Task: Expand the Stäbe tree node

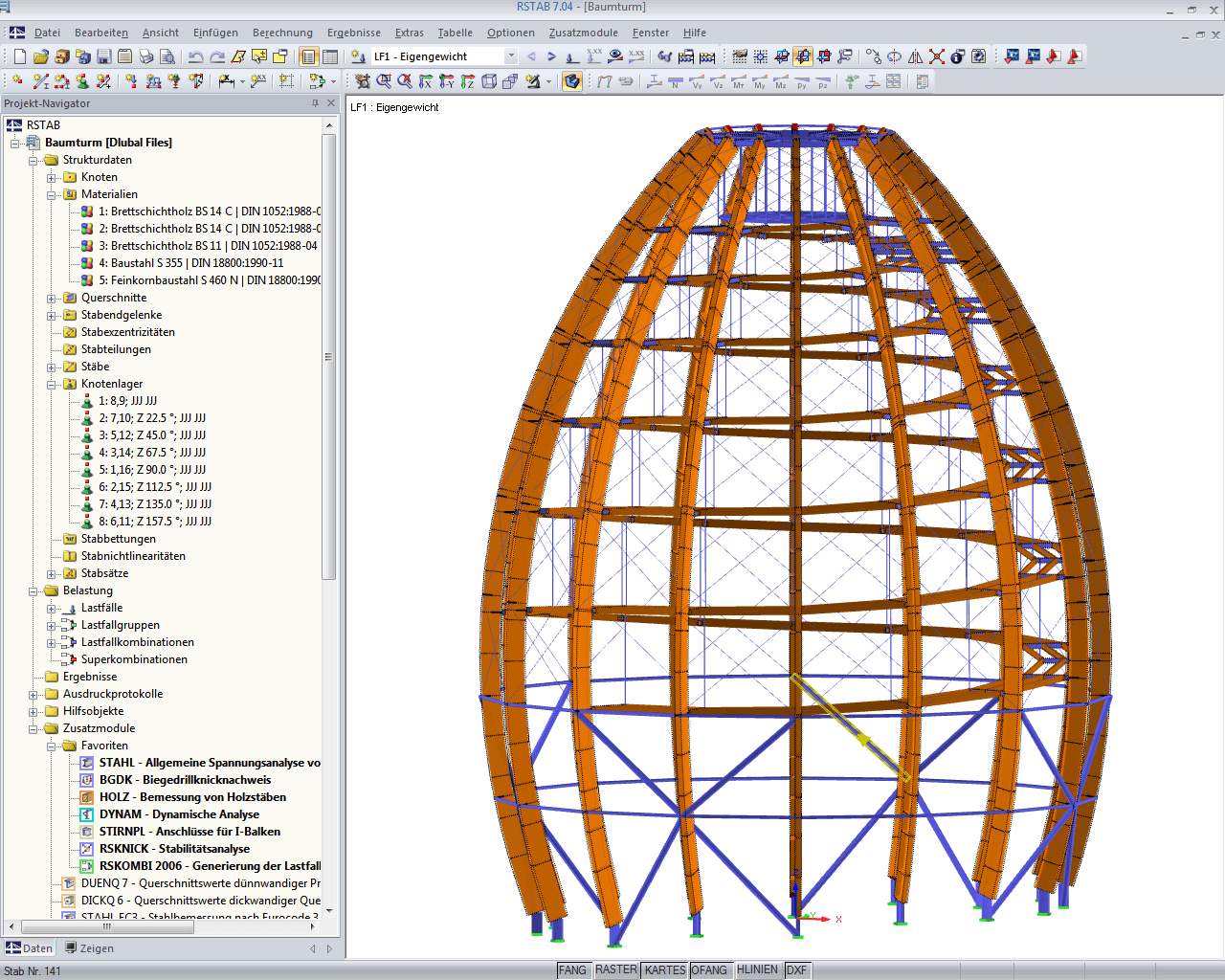Action: [51, 367]
